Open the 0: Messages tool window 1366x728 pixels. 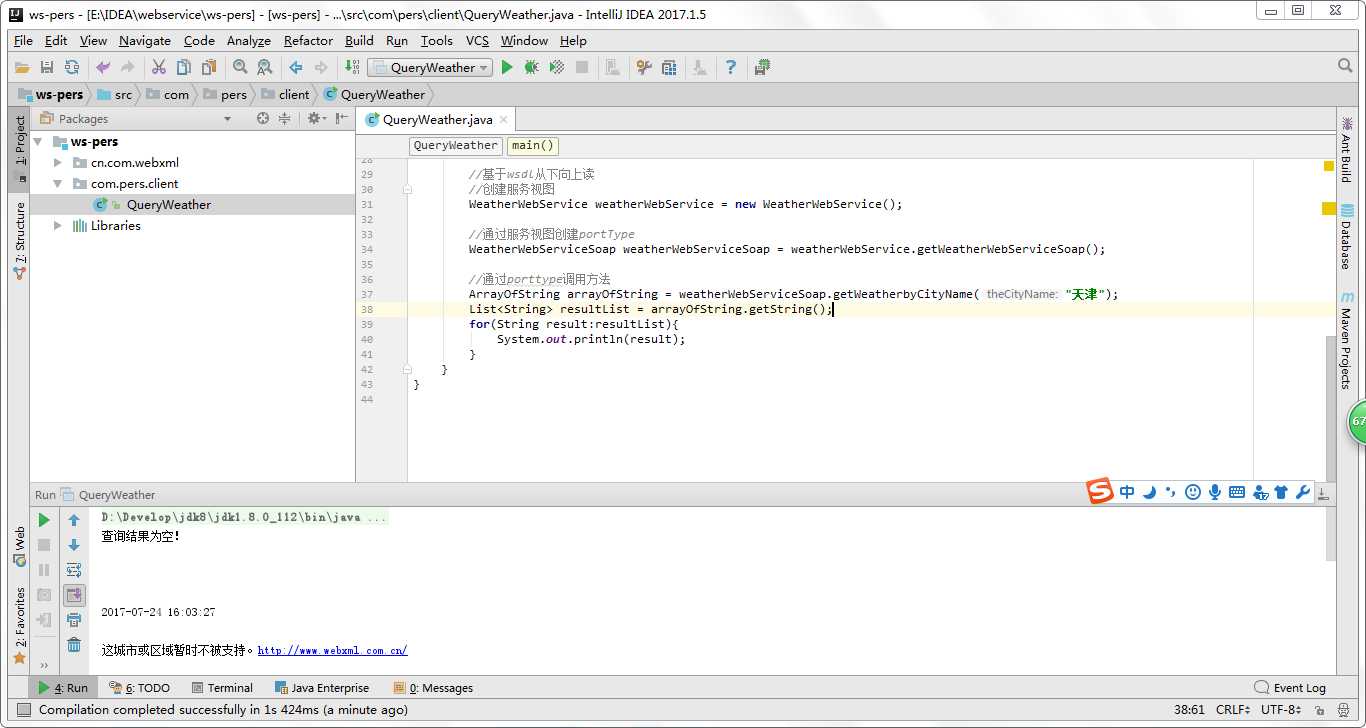[433, 688]
